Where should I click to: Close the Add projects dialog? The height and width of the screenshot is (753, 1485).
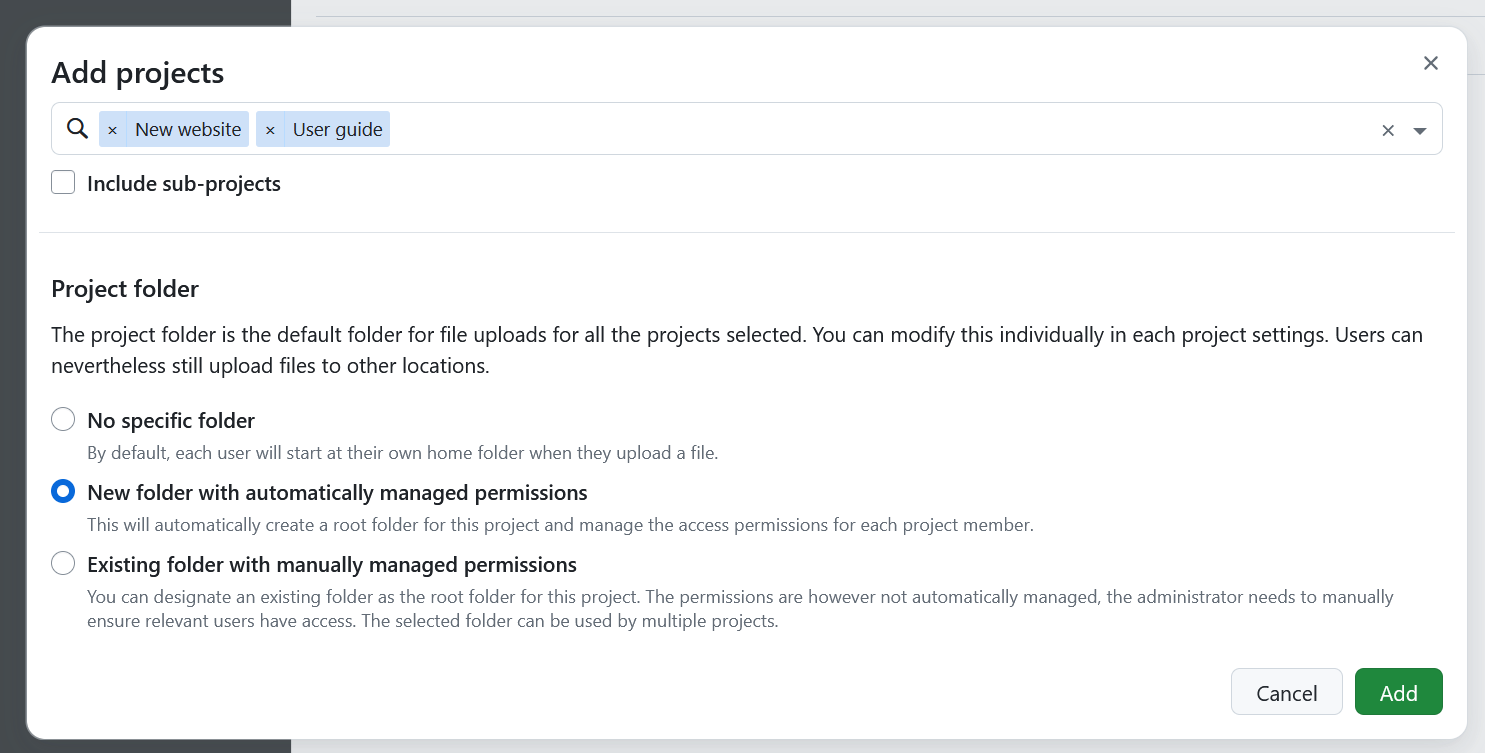(1431, 63)
